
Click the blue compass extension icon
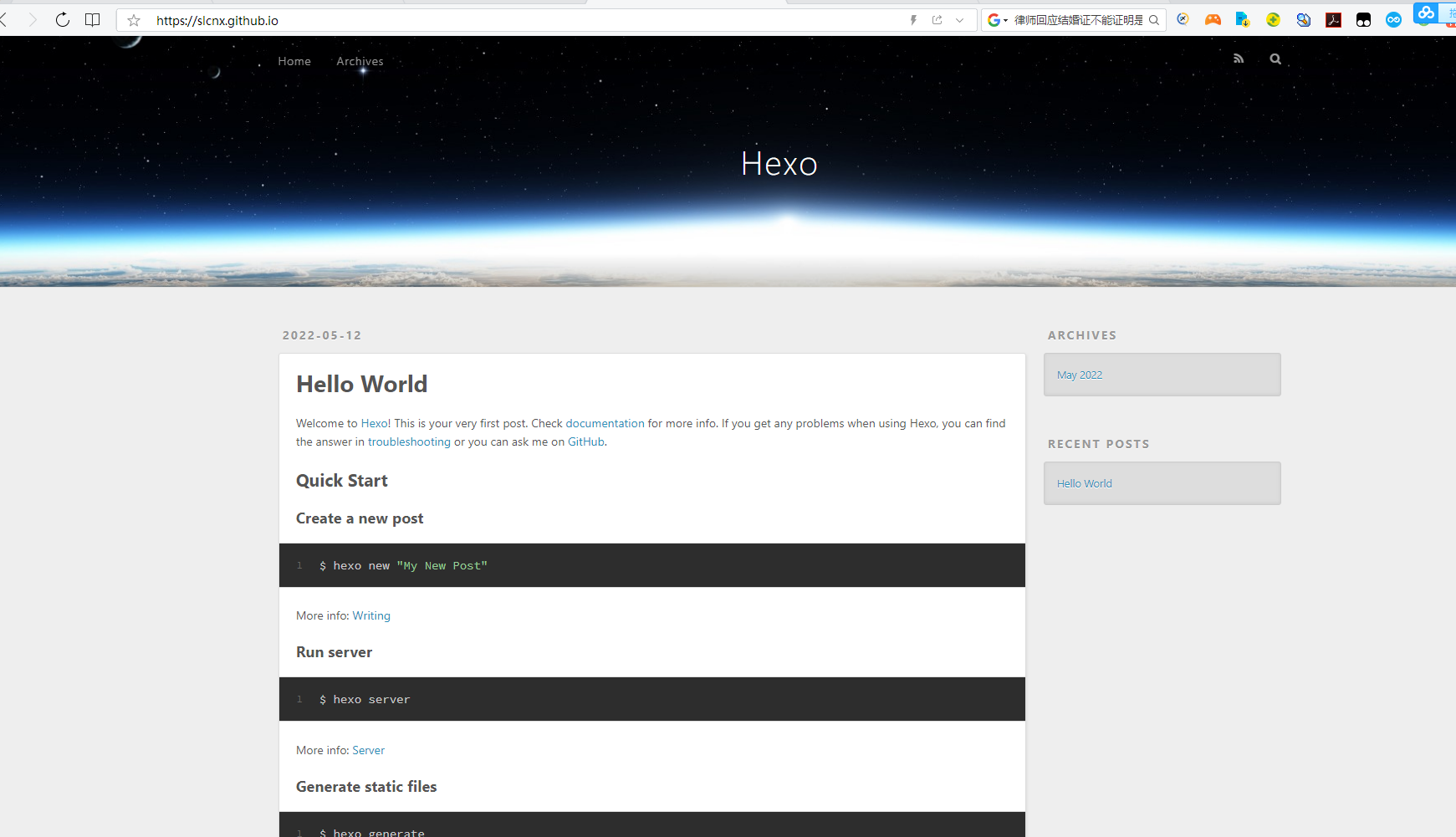point(1183,19)
